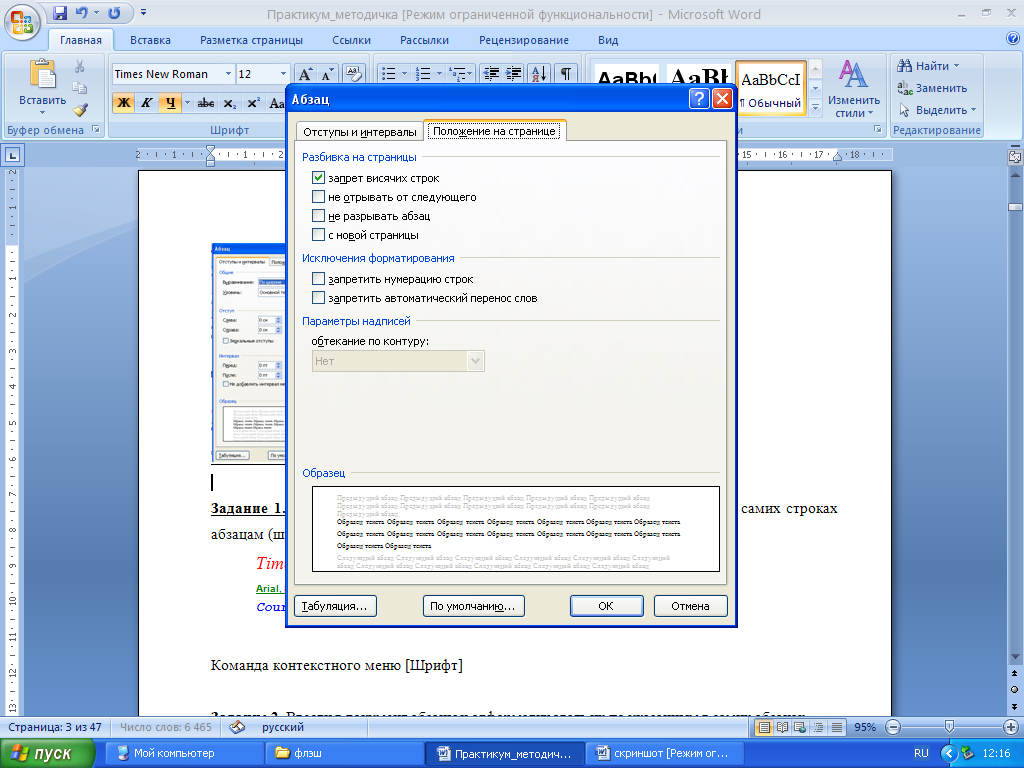This screenshot has width=1024, height=768.
Task: Click dialog help question mark button
Action: point(698,99)
